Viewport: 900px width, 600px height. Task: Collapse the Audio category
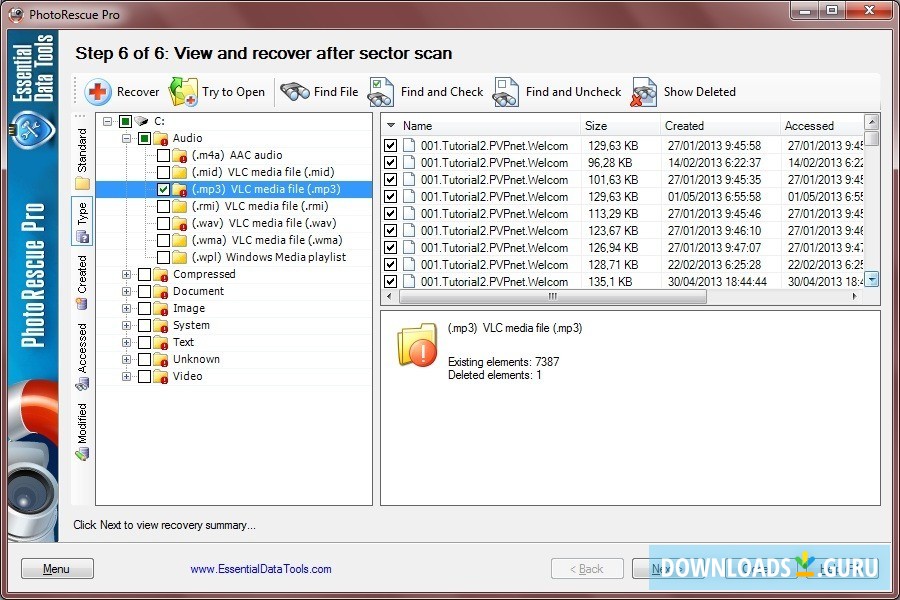tap(124, 137)
